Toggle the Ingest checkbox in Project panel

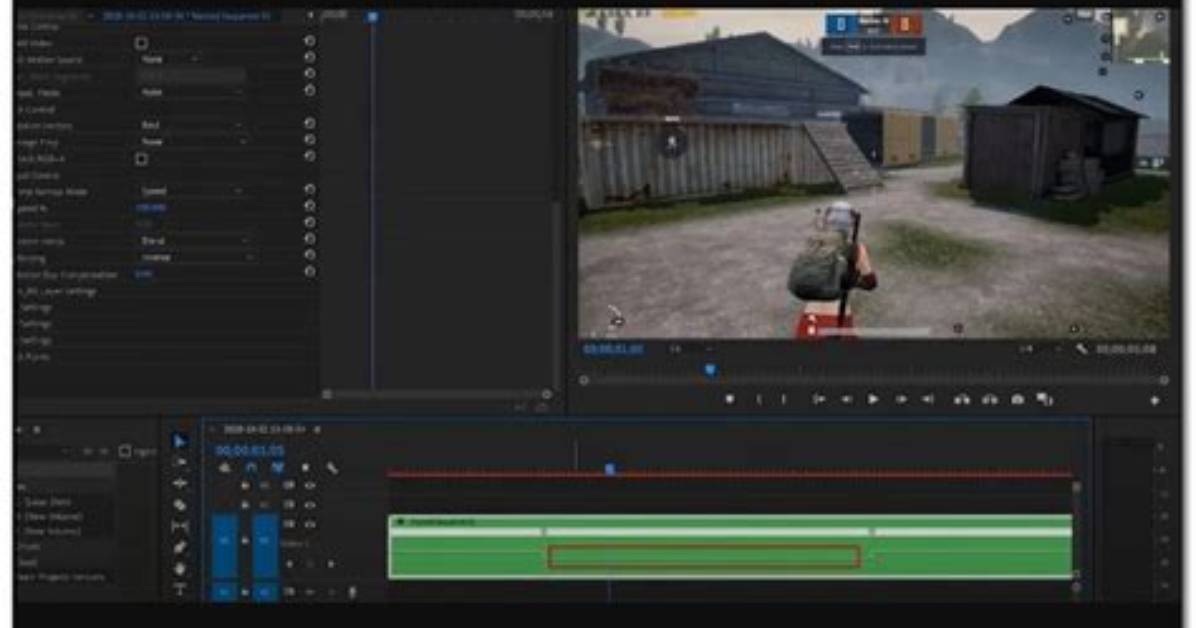[125, 451]
